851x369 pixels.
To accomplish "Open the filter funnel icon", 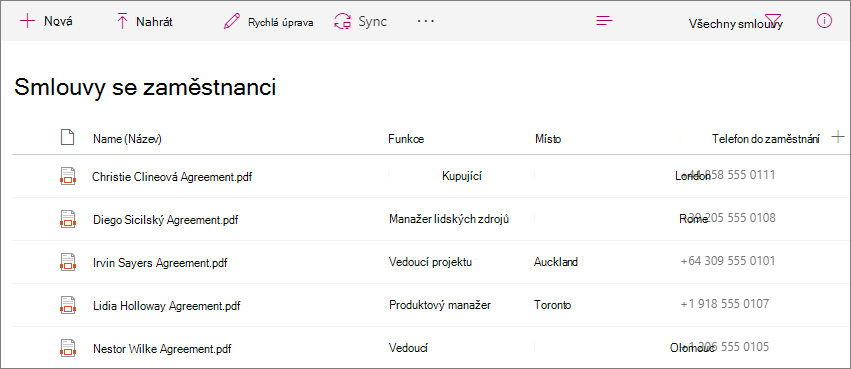I will [x=772, y=21].
